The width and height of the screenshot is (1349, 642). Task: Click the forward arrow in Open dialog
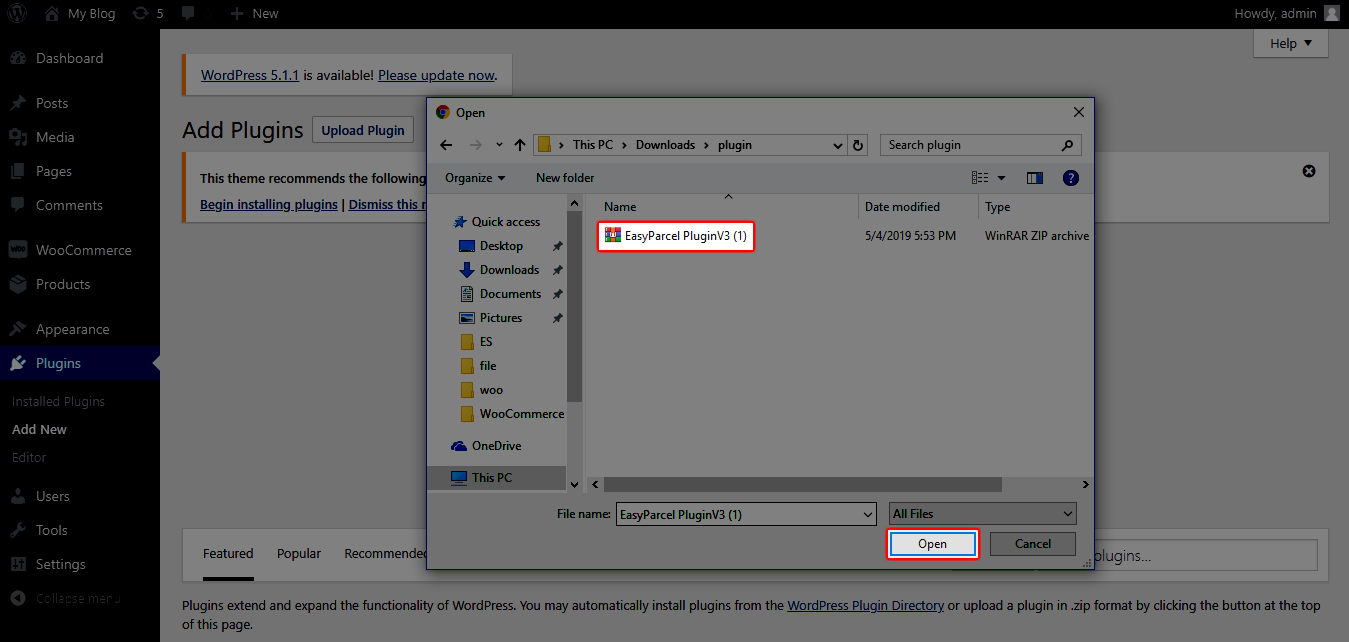476,145
